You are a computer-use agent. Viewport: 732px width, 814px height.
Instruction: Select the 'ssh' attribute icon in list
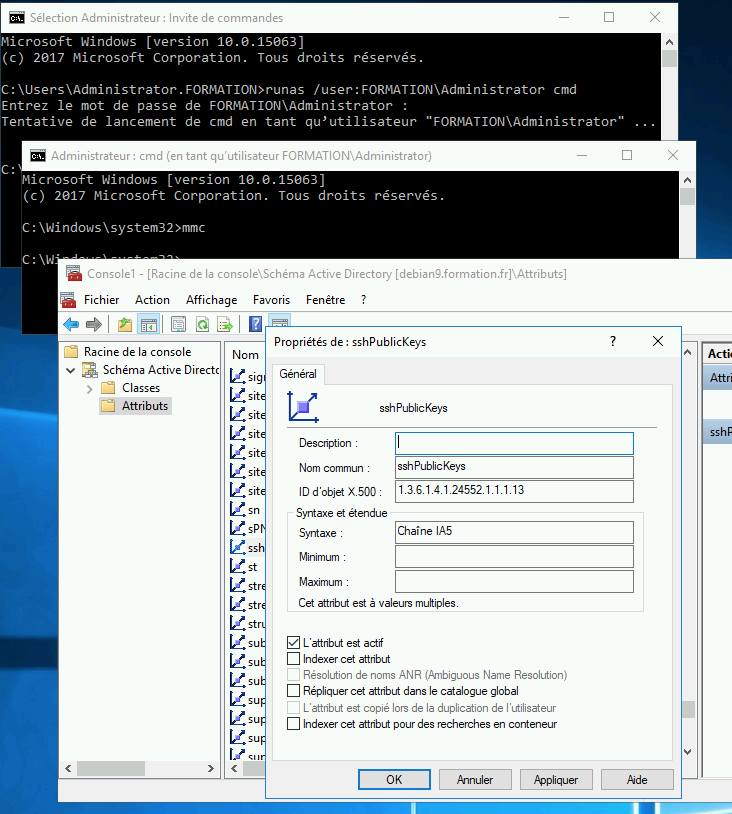pos(238,547)
